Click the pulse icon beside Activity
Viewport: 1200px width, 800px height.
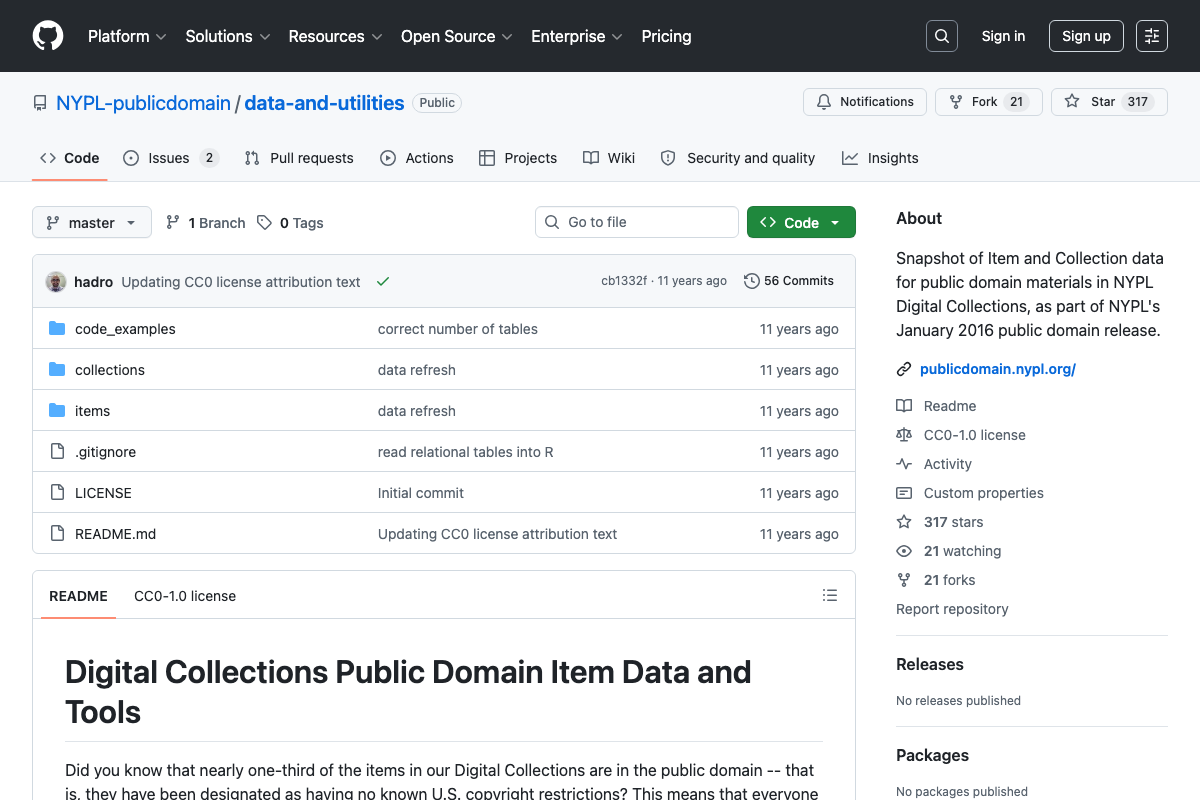tap(904, 464)
